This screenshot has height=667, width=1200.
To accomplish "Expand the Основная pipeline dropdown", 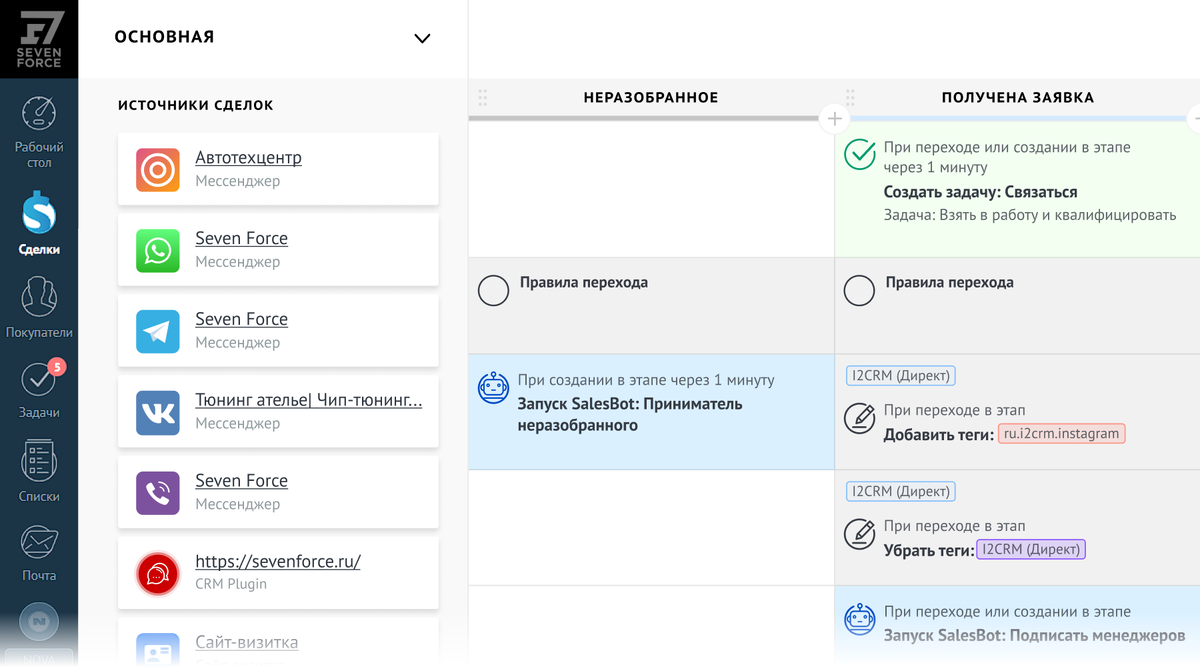I will click(422, 39).
